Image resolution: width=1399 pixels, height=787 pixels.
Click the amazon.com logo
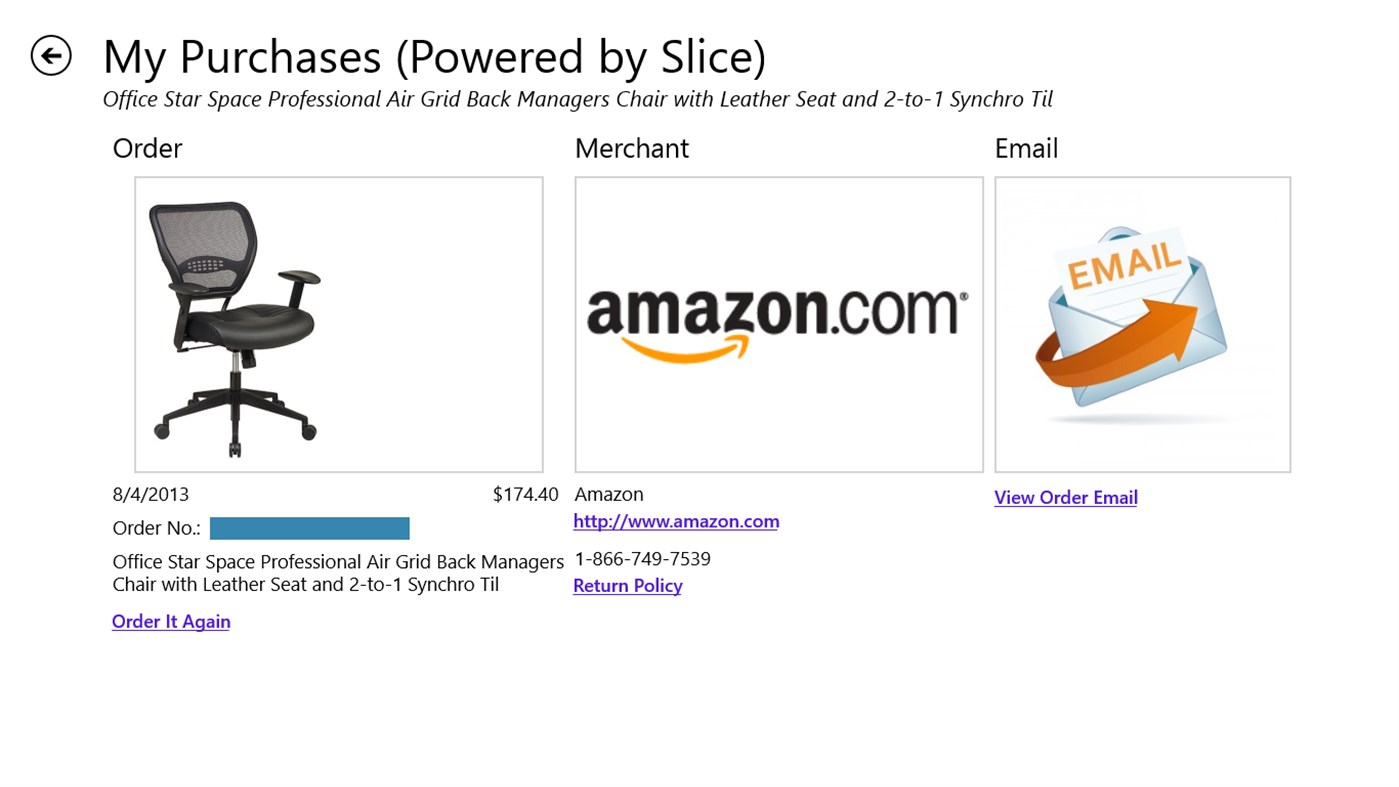click(x=778, y=315)
